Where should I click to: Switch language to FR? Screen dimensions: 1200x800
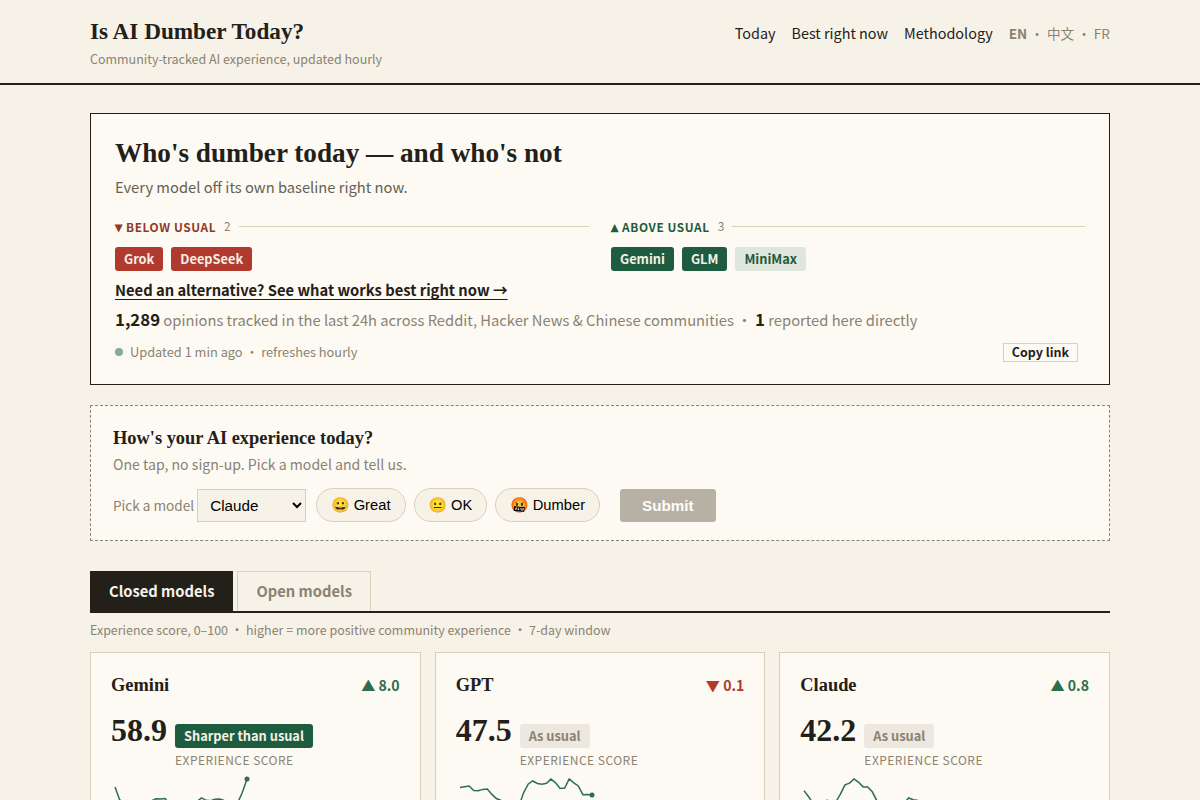point(1102,34)
